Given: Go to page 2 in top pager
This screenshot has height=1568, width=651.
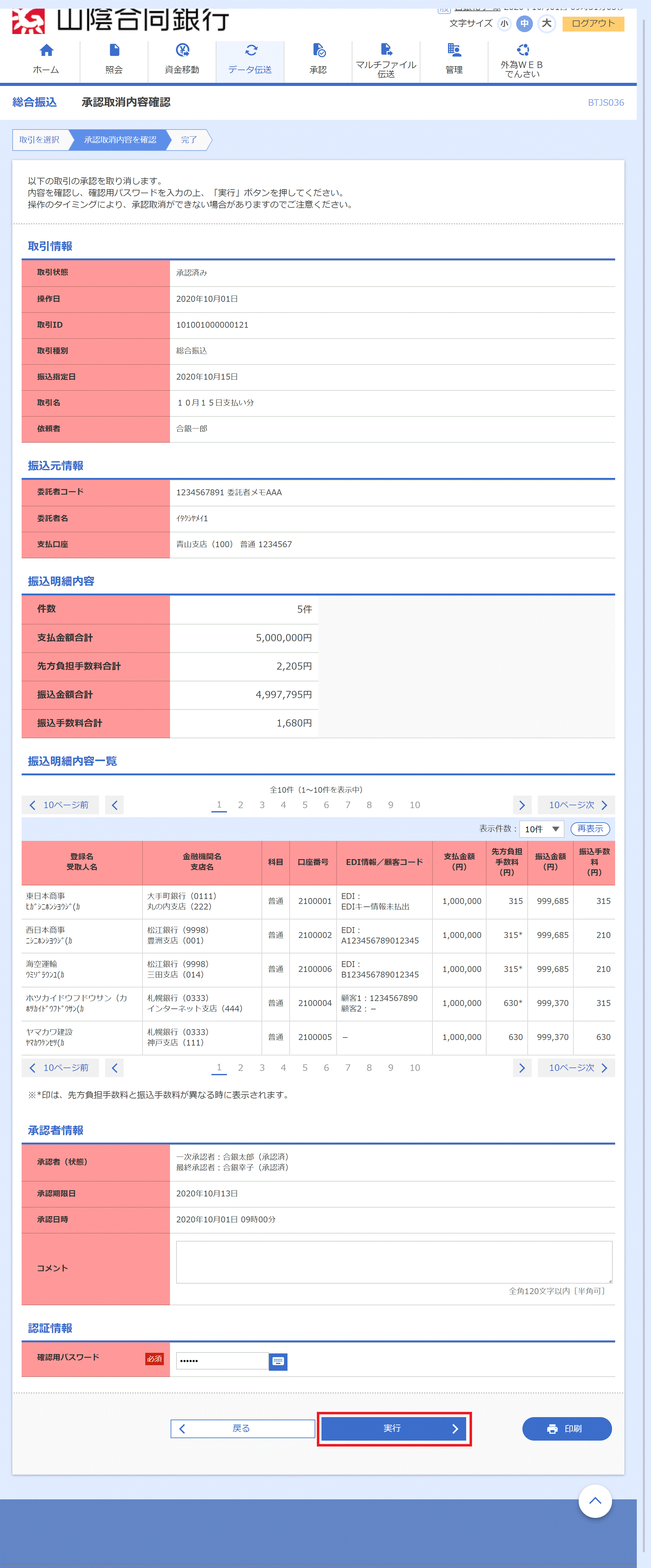Looking at the screenshot, I should point(240,805).
